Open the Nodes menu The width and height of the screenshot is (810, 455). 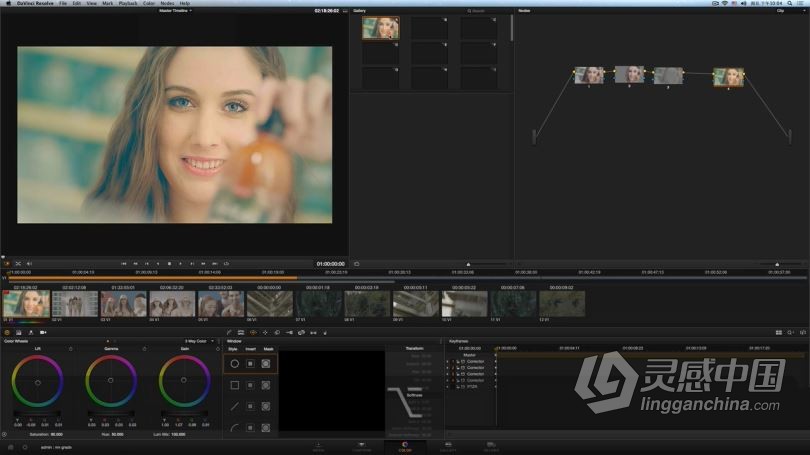click(167, 3)
